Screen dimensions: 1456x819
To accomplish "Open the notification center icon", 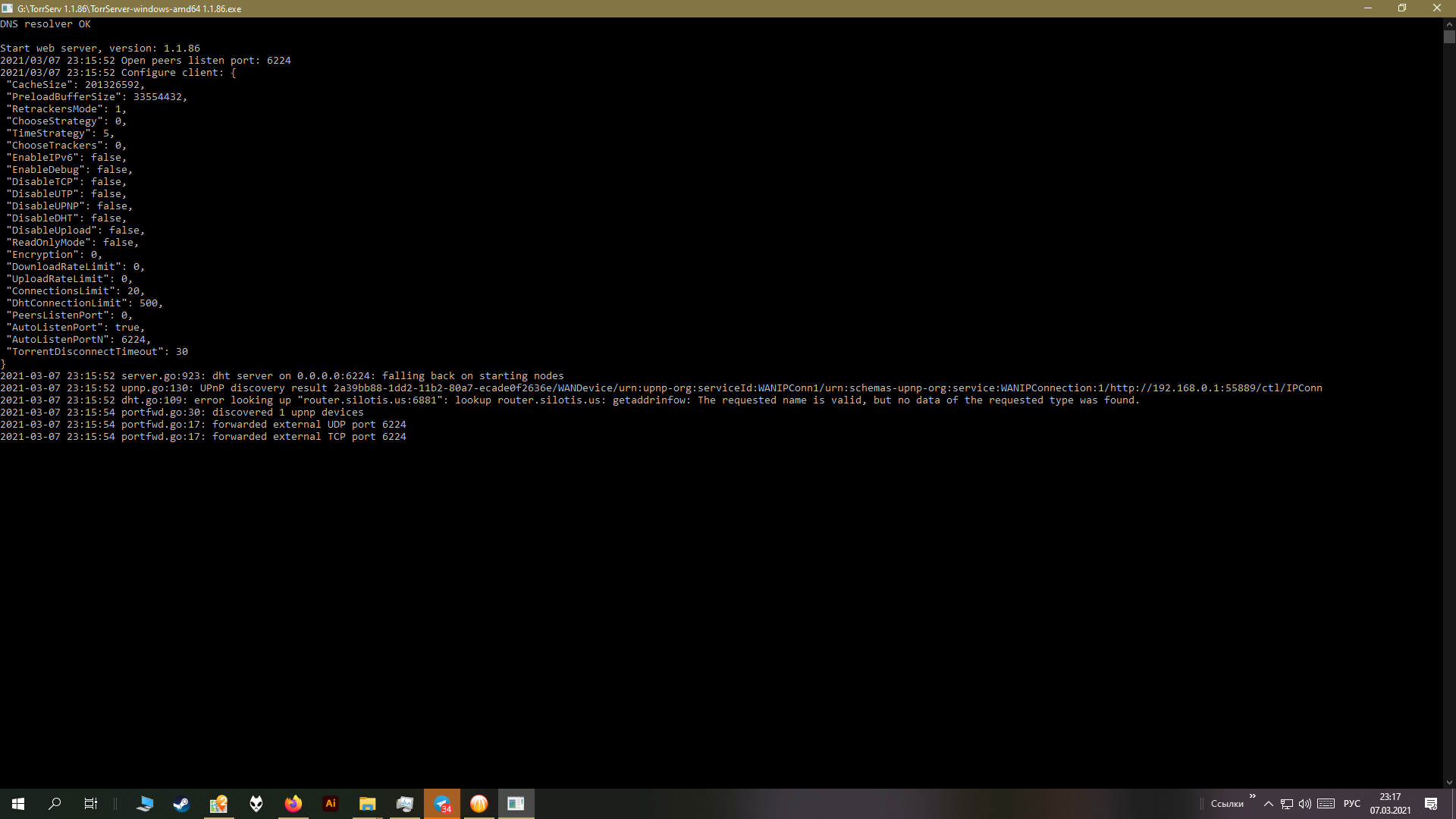I will pyautogui.click(x=1431, y=804).
